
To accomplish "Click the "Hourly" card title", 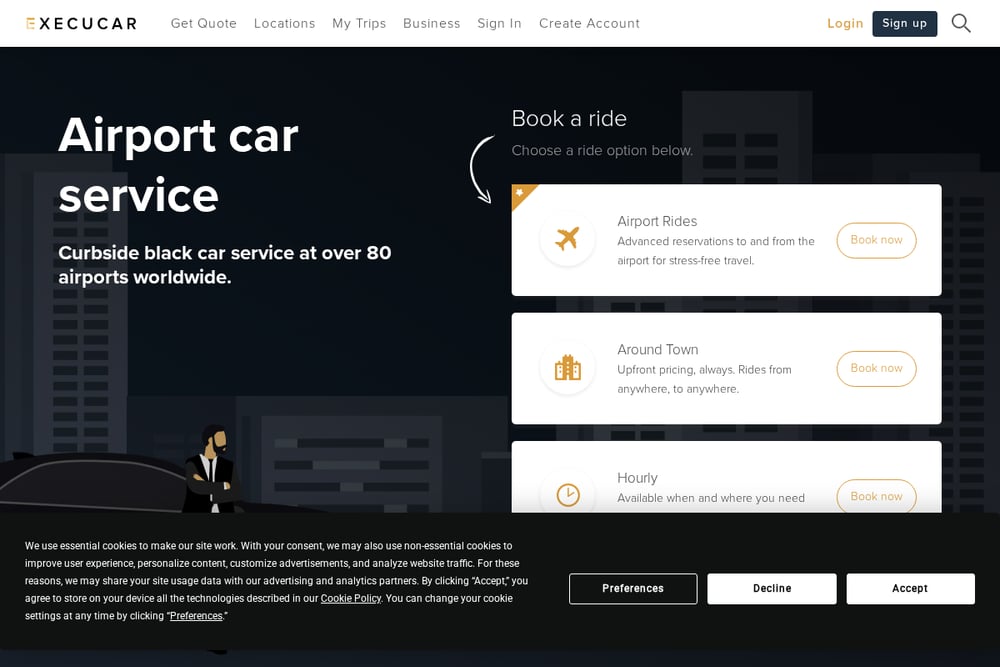I will tap(637, 478).
